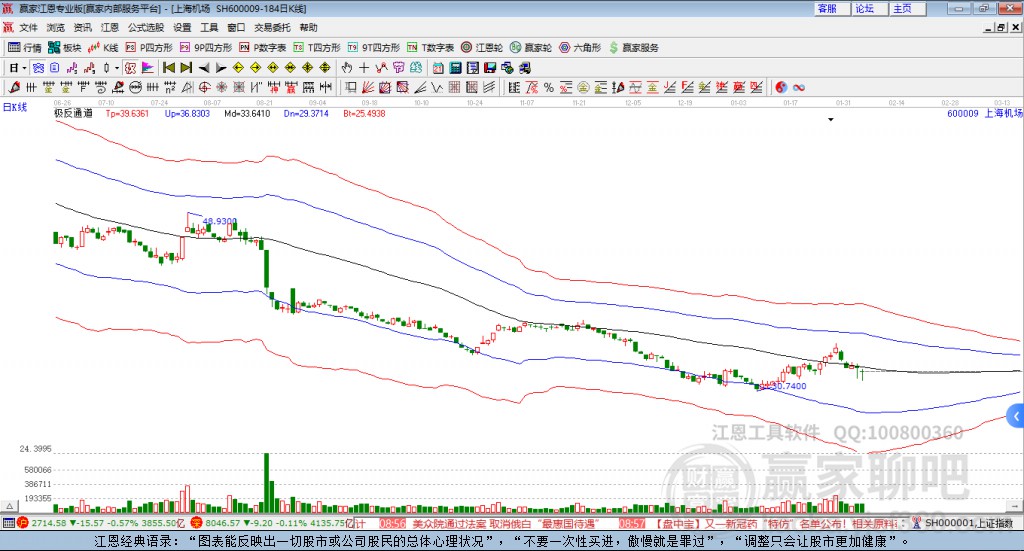Image resolution: width=1024 pixels, height=551 pixels.
Task: Click the 沪 index badge in status bar
Action: click(x=23, y=523)
